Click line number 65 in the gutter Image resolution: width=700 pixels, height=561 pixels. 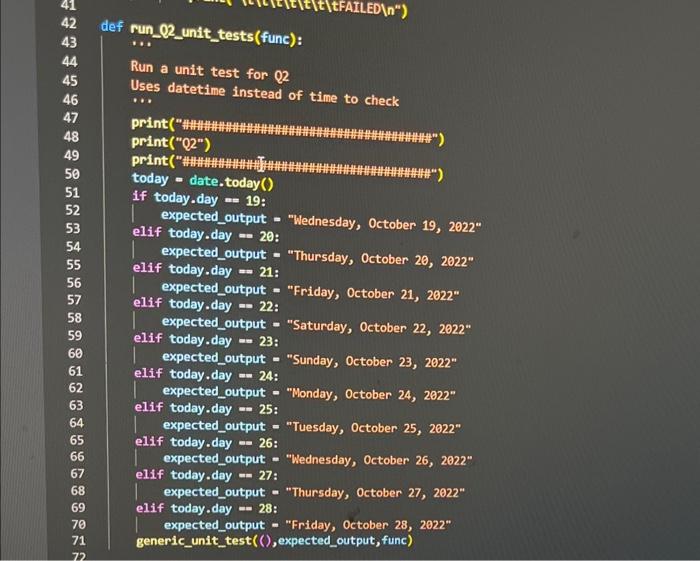coord(77,440)
